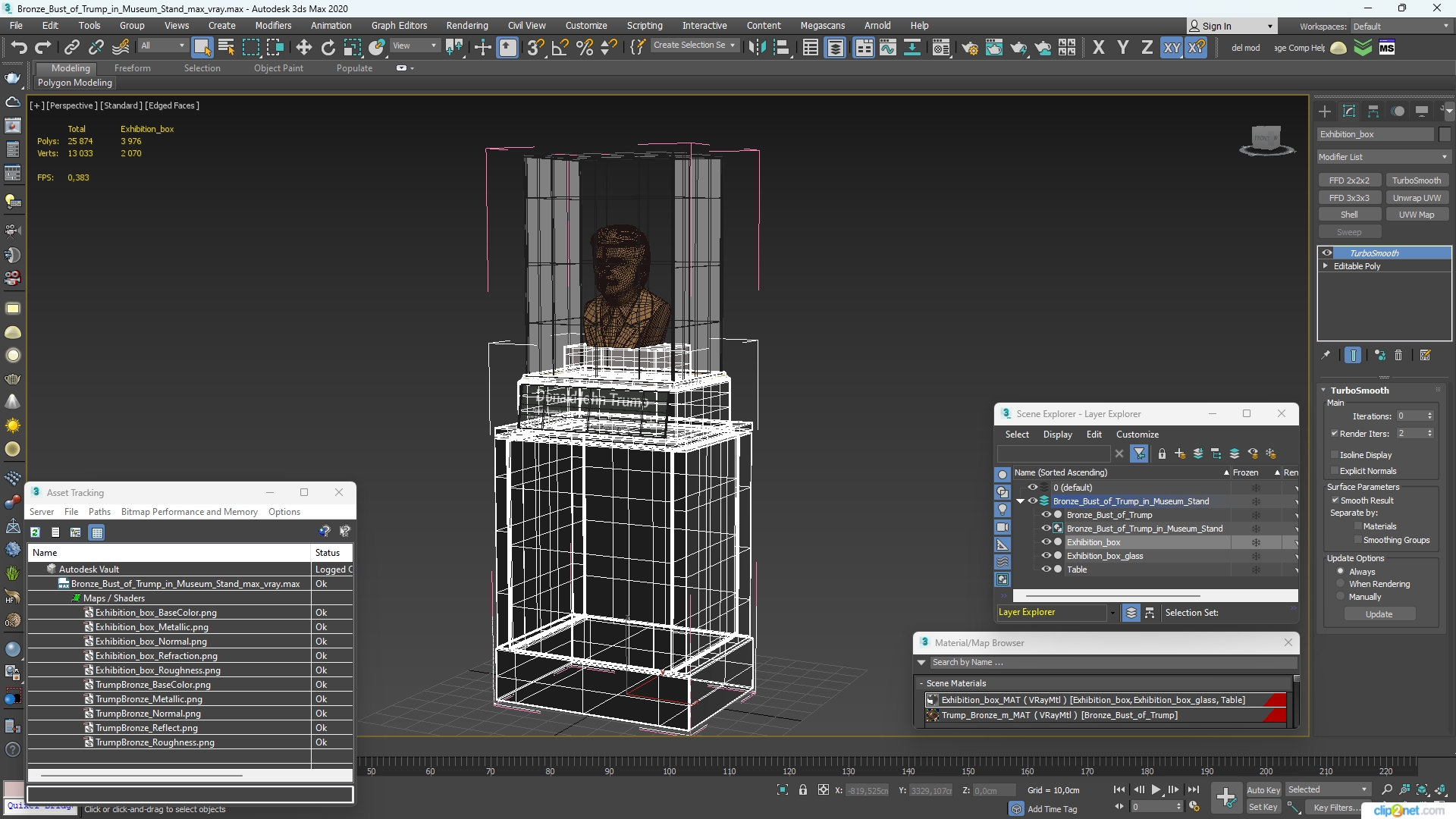Click the Auto Key button
Viewport: 1456px width, 819px height.
click(1263, 790)
